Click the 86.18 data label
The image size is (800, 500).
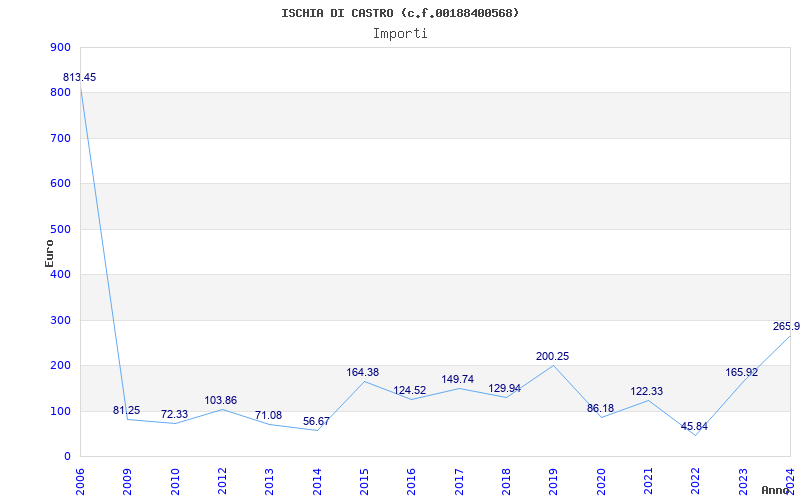pos(600,409)
